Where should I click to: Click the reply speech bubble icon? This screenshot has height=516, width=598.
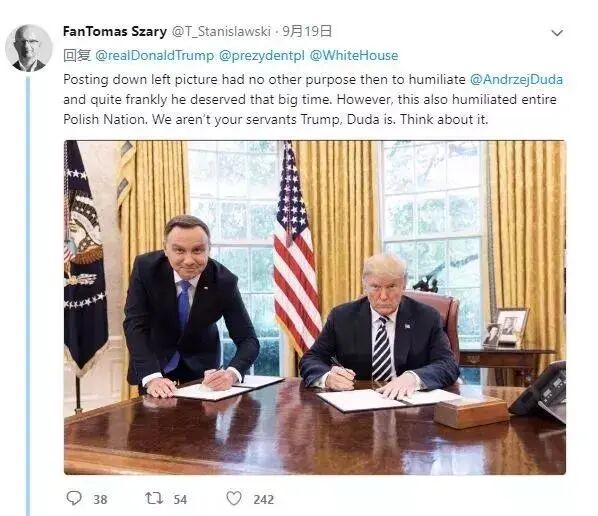pos(74,498)
